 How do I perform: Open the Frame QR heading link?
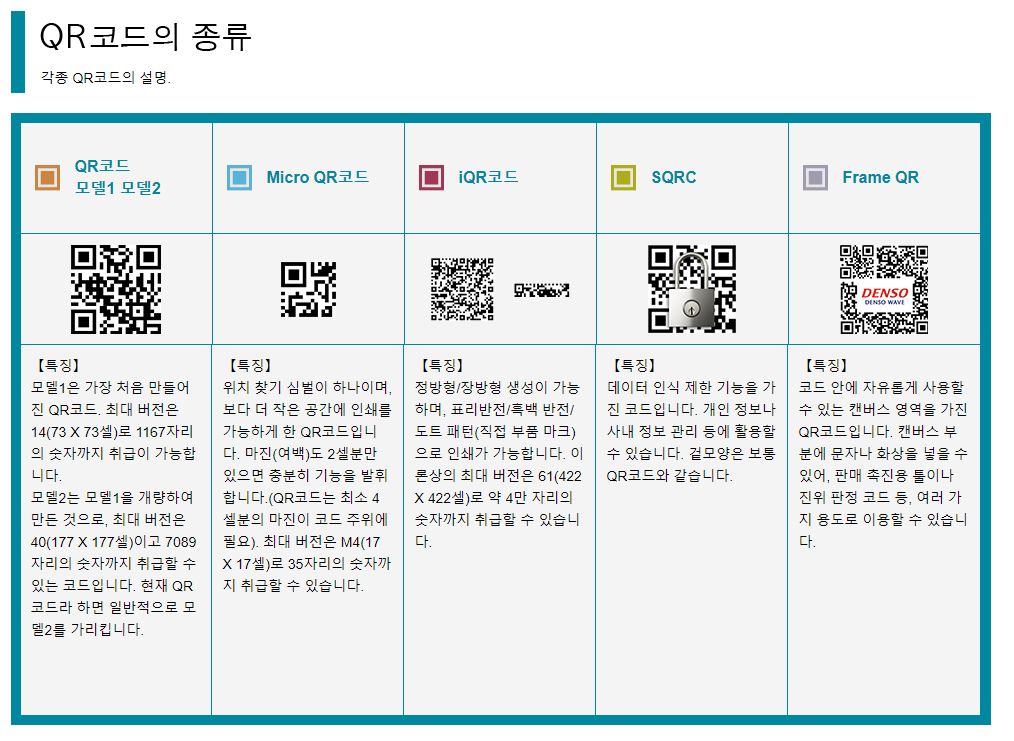880,177
